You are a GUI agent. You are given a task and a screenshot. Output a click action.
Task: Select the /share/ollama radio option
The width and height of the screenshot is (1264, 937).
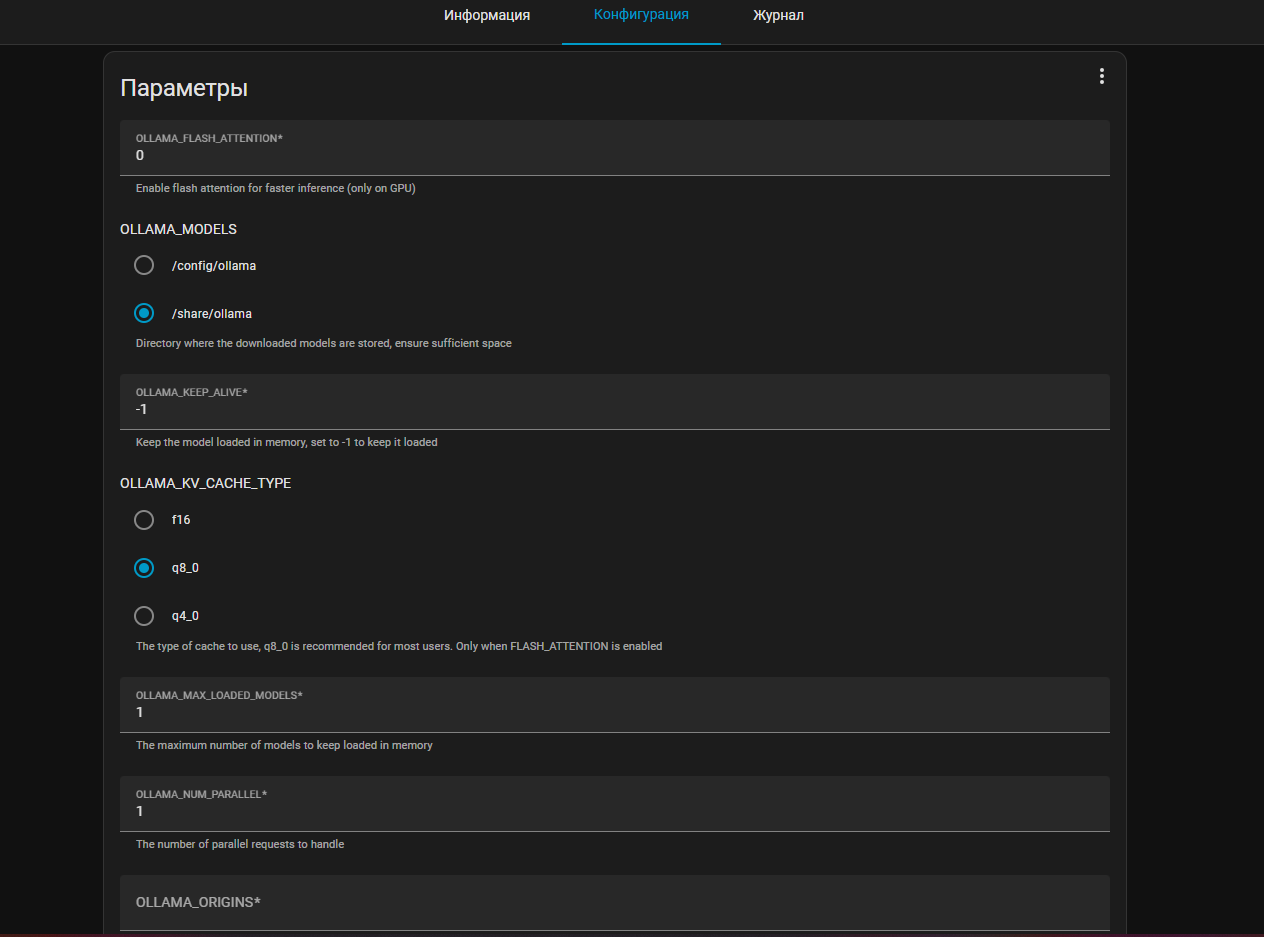click(144, 313)
